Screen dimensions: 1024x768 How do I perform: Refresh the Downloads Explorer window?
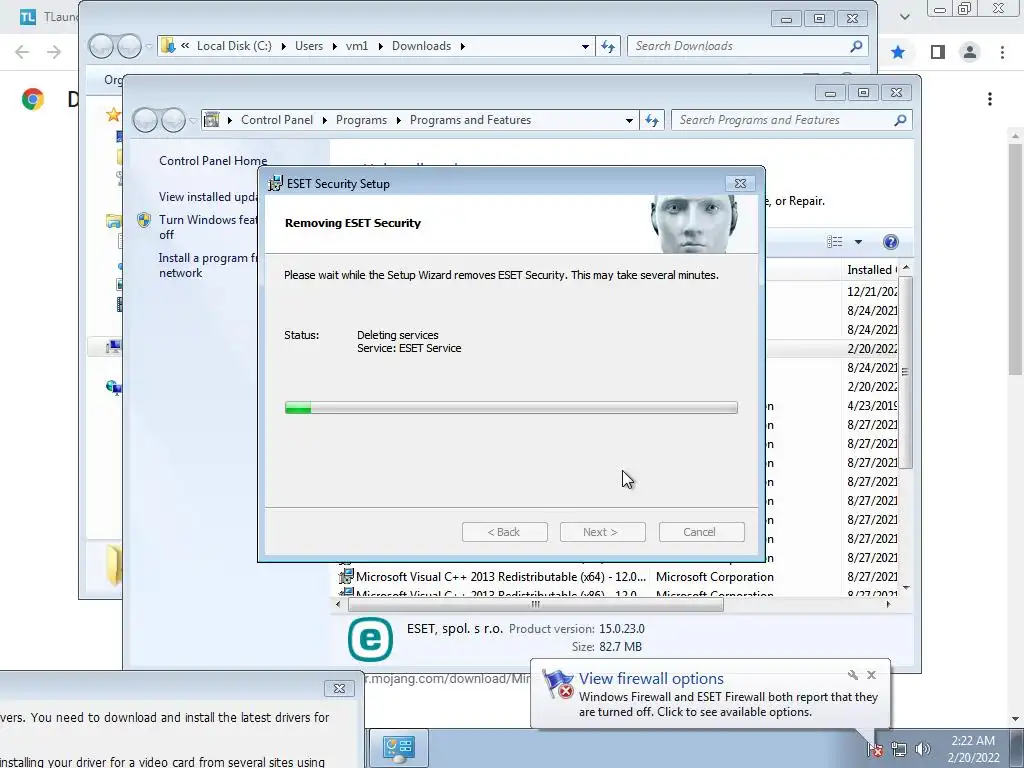[608, 46]
